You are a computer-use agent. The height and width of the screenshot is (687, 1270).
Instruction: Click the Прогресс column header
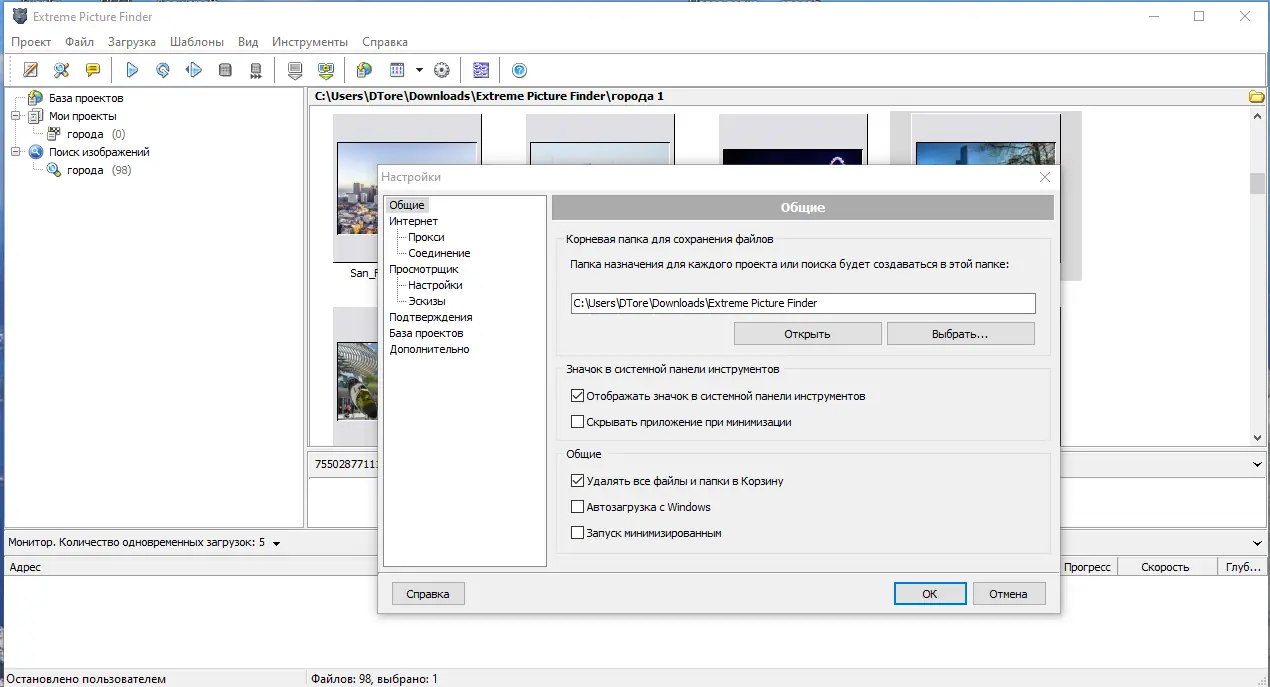1087,567
